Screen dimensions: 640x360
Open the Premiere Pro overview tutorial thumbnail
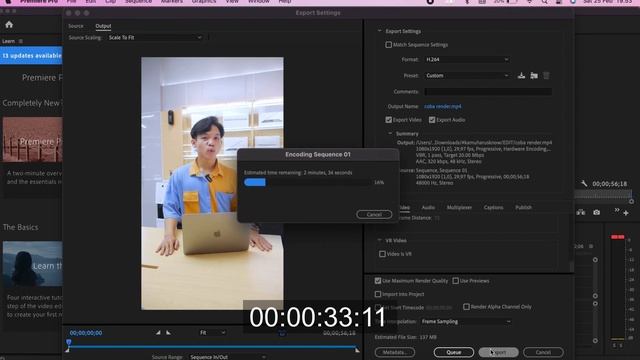(33, 140)
